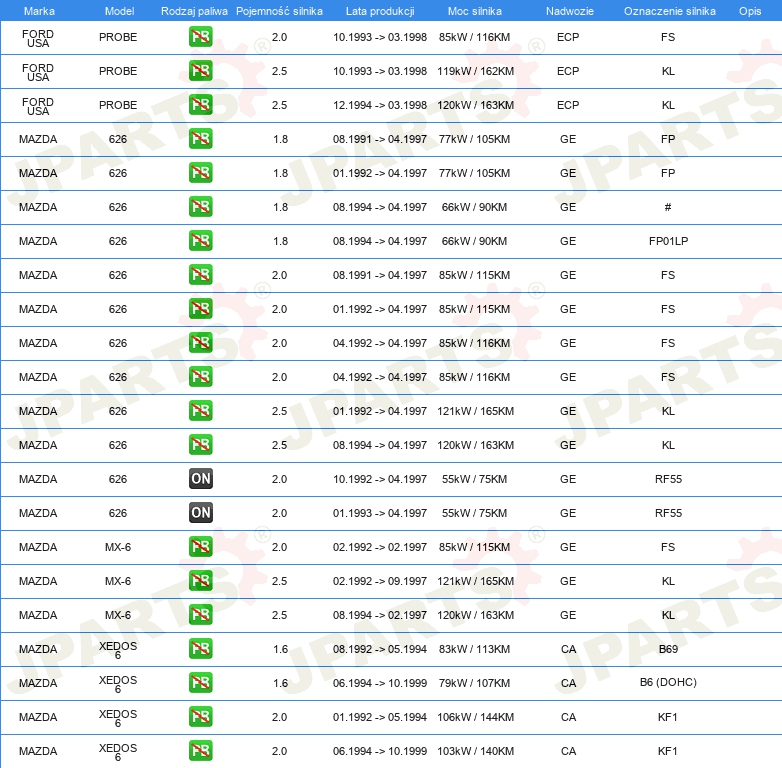Screen dimensions: 782x768
Task: Click power value 106kW / 144KM
Action: click(475, 717)
